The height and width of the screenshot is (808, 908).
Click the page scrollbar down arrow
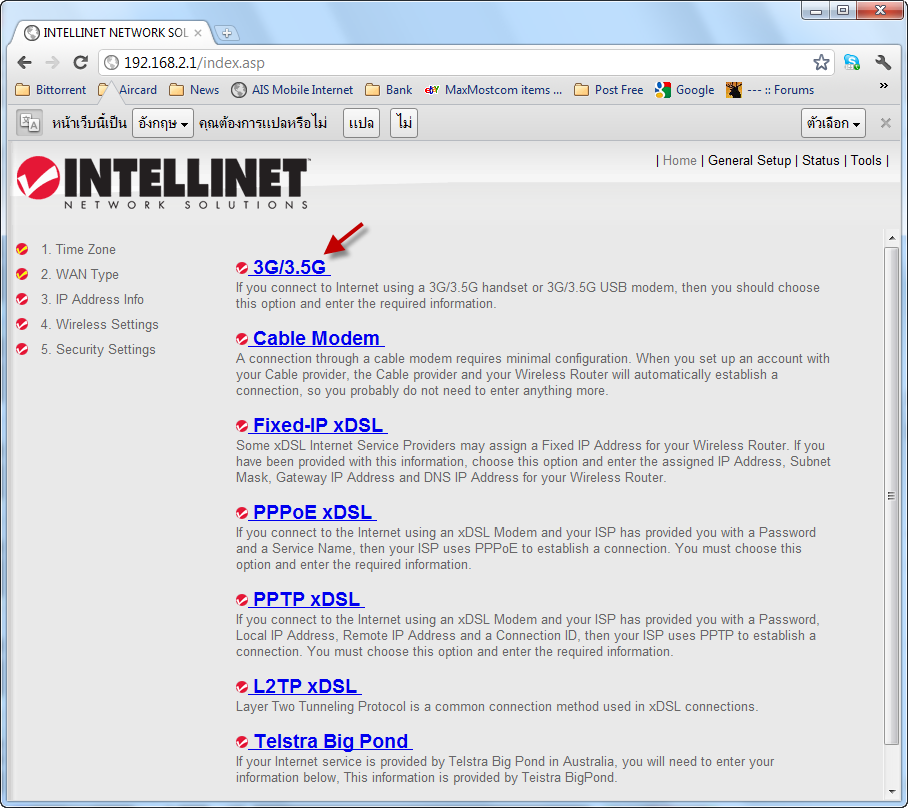892,792
